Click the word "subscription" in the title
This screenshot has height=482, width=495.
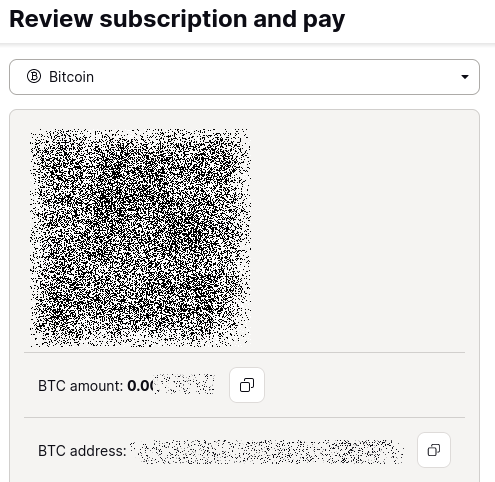(x=173, y=19)
